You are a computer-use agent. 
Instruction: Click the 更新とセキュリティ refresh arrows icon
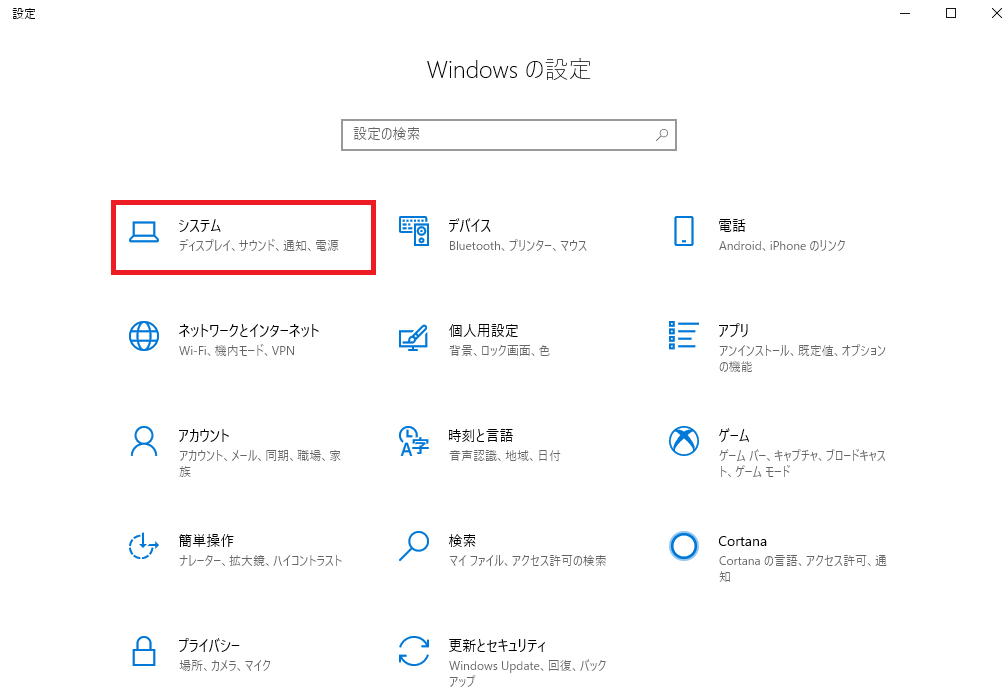(x=414, y=651)
